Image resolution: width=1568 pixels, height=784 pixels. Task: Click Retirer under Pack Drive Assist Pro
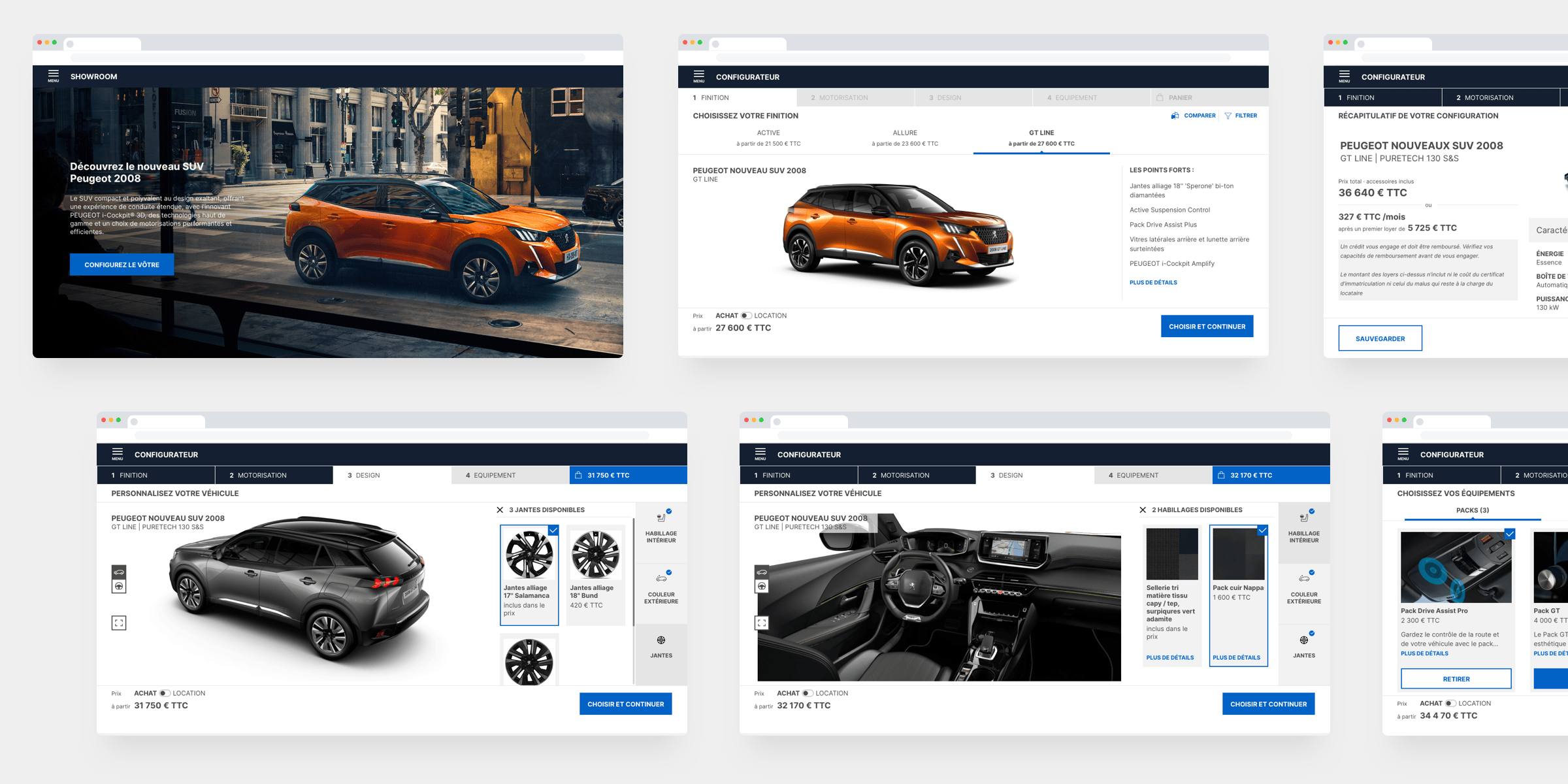pos(1456,679)
